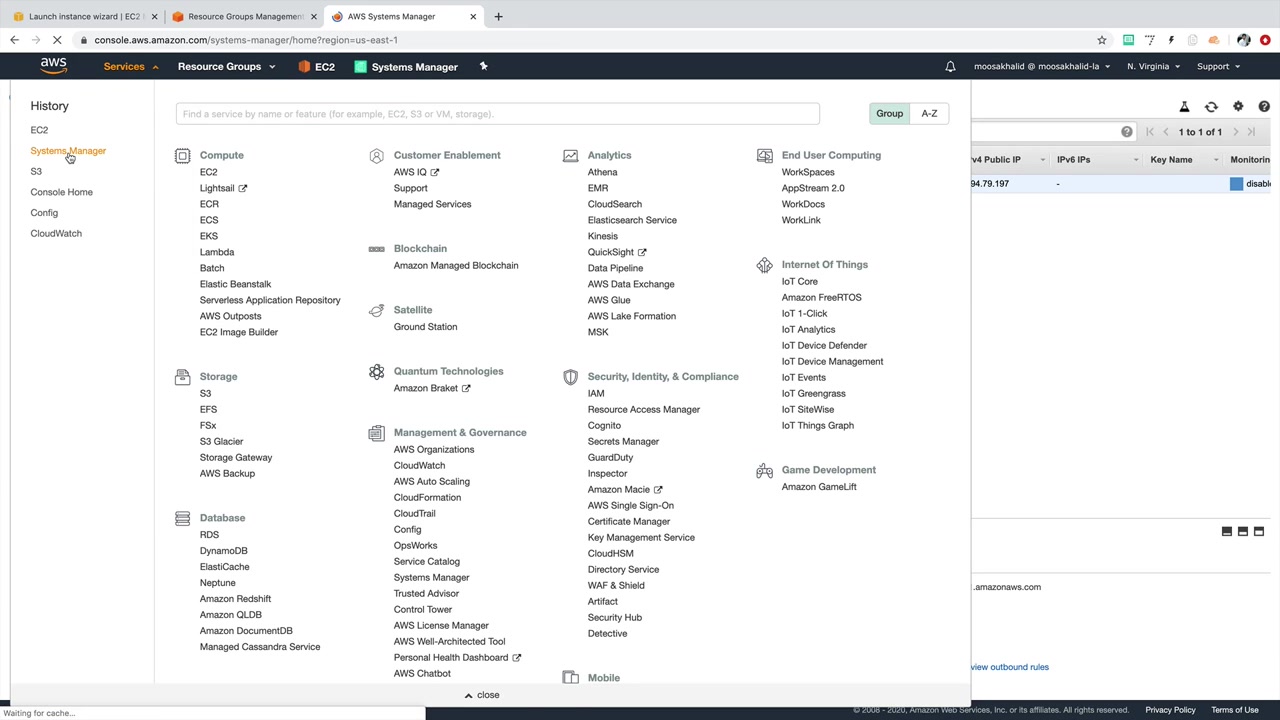Click the Analytics chart icon
Screen dimensions: 1280x720
[570, 156]
